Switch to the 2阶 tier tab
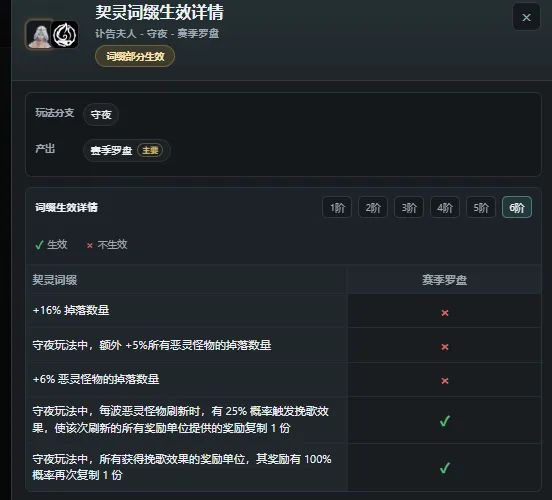 click(373, 207)
